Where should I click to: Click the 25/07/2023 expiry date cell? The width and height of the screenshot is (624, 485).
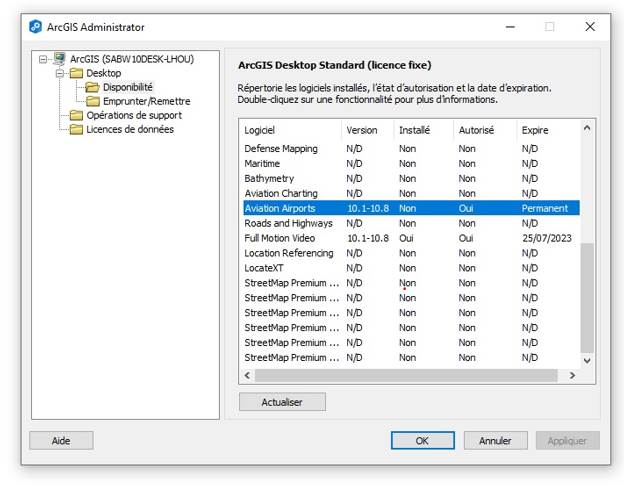pyautogui.click(x=547, y=238)
